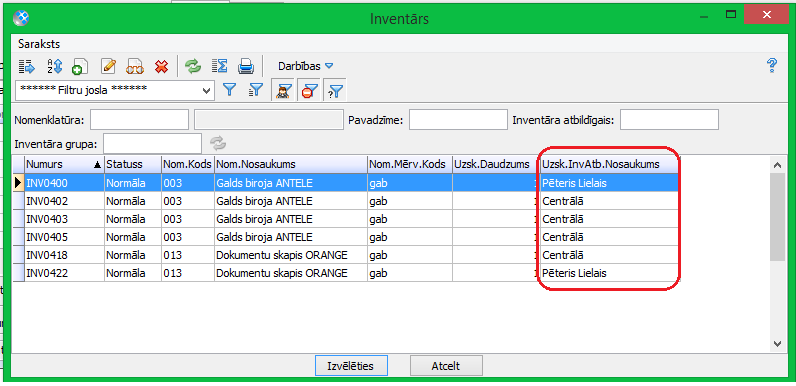Click the edit record pencil icon
796x386 pixels.
(x=108, y=66)
